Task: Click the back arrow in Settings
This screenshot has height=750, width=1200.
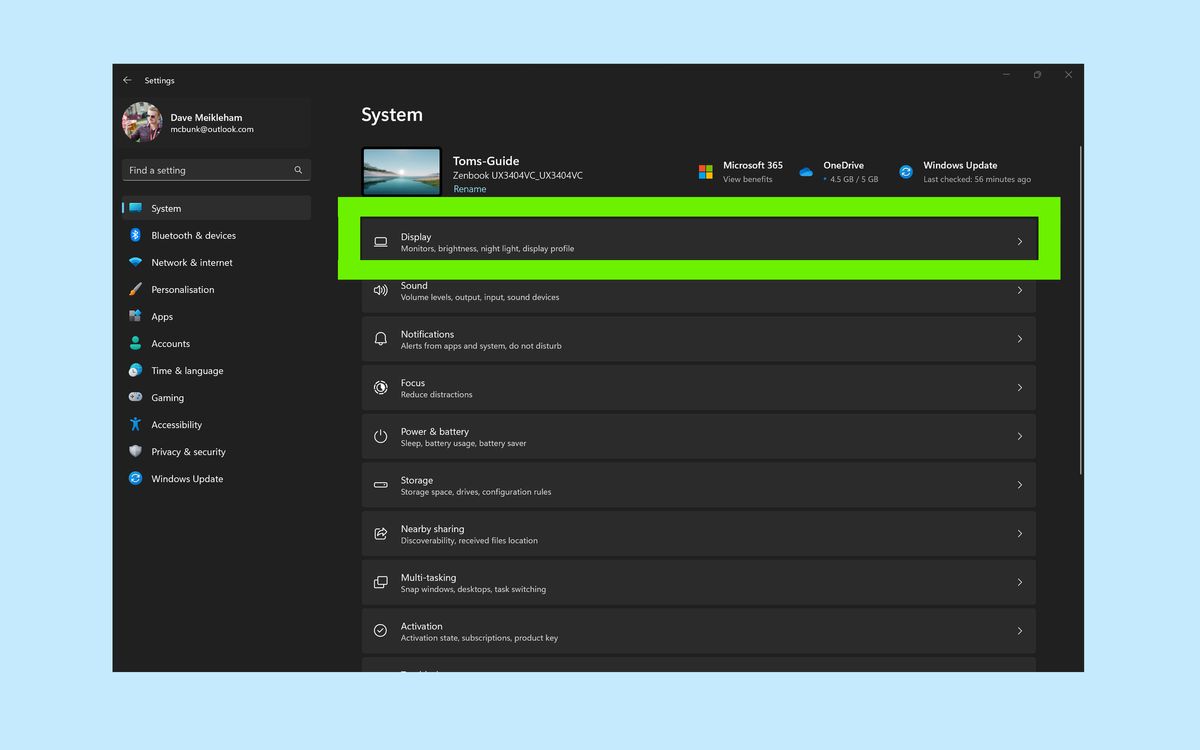Action: tap(127, 80)
